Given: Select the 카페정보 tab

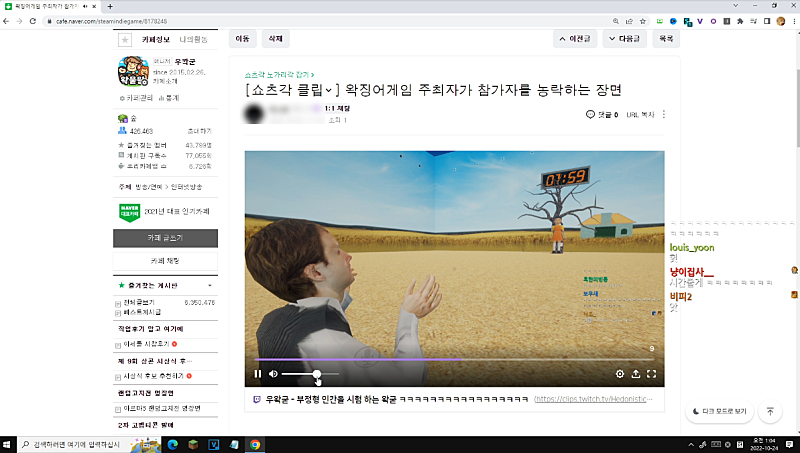Looking at the screenshot, I should pos(157,40).
